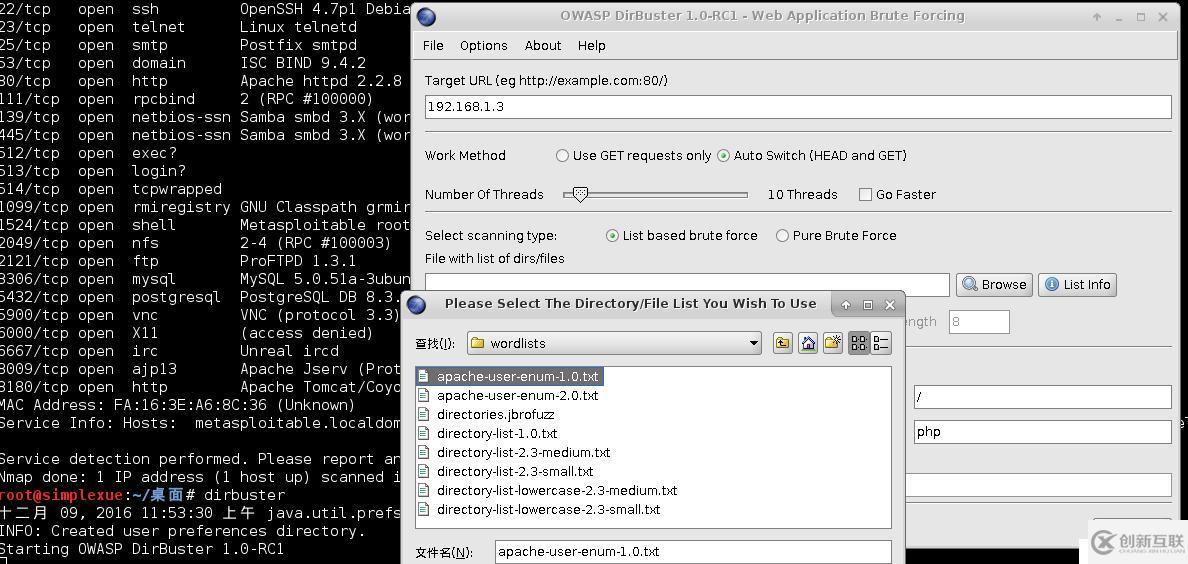Image resolution: width=1188 pixels, height=564 pixels.
Task: Click the start directory field containing /
Action: pos(1043,396)
